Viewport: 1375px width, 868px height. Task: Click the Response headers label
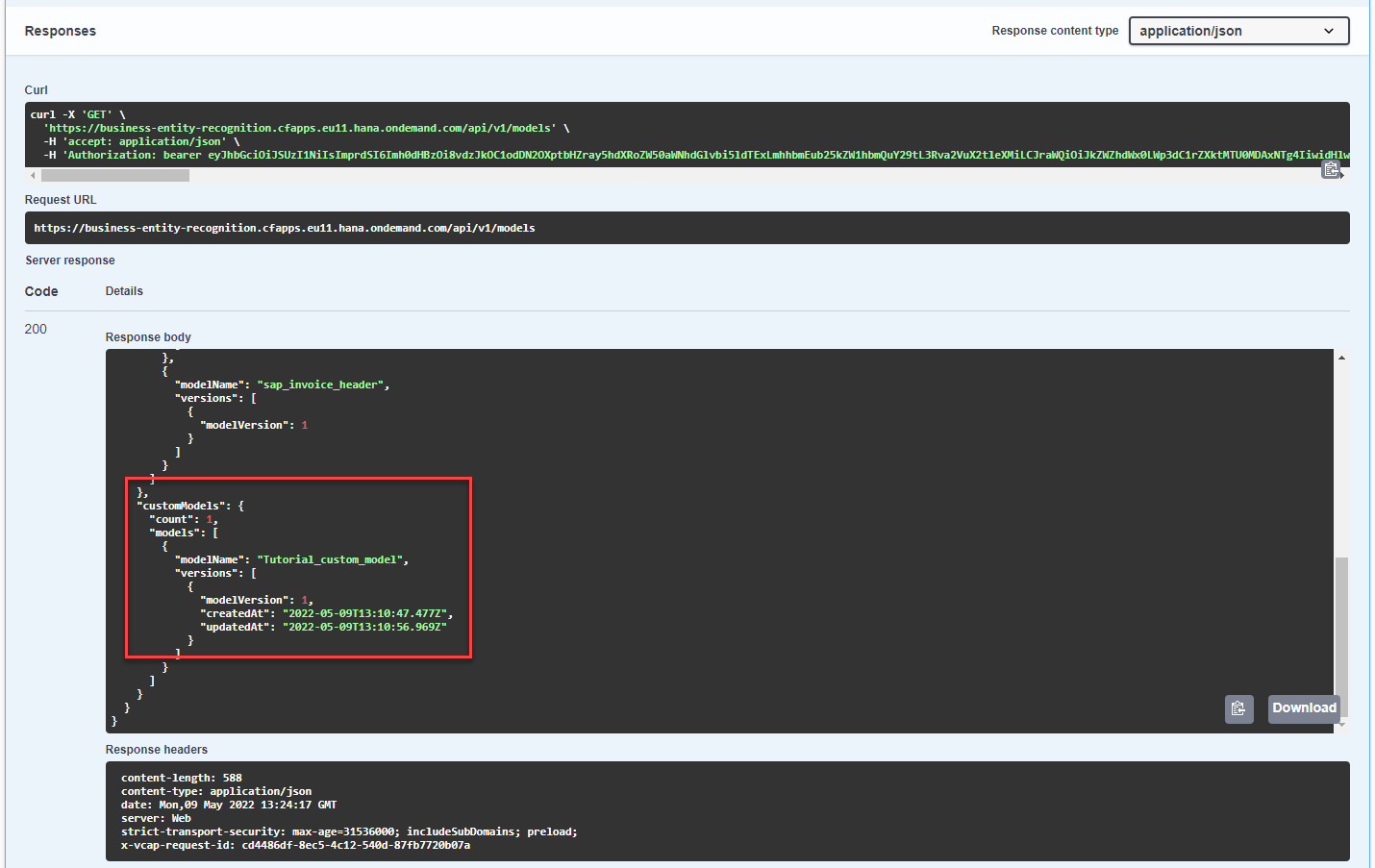157,750
